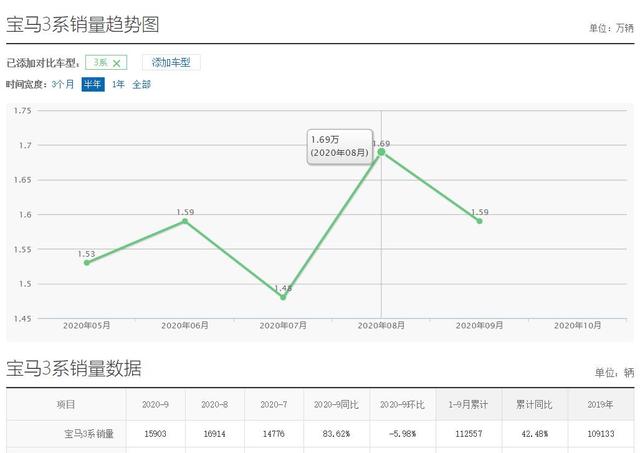
Task: Click the 2020年10月 x-axis label
Action: [578, 326]
